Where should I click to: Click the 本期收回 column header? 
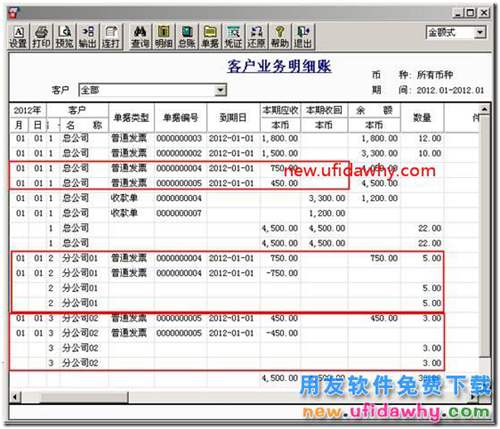[x=324, y=110]
